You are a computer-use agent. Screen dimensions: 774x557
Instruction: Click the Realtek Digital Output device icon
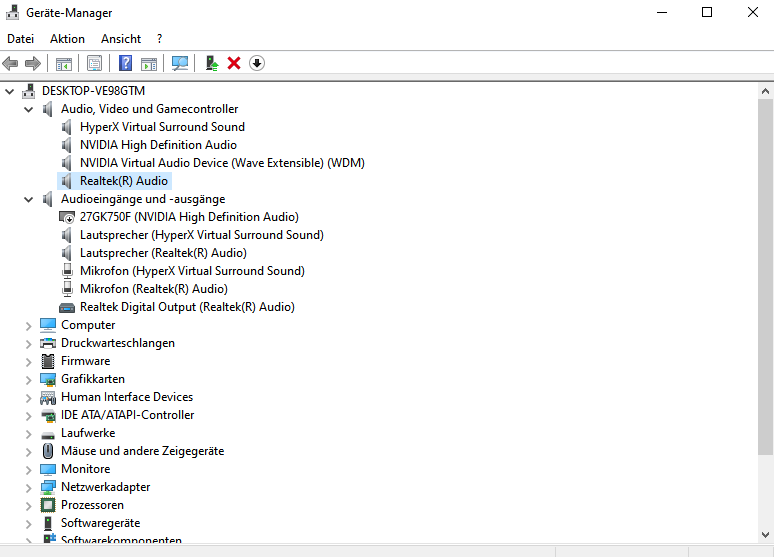click(67, 308)
